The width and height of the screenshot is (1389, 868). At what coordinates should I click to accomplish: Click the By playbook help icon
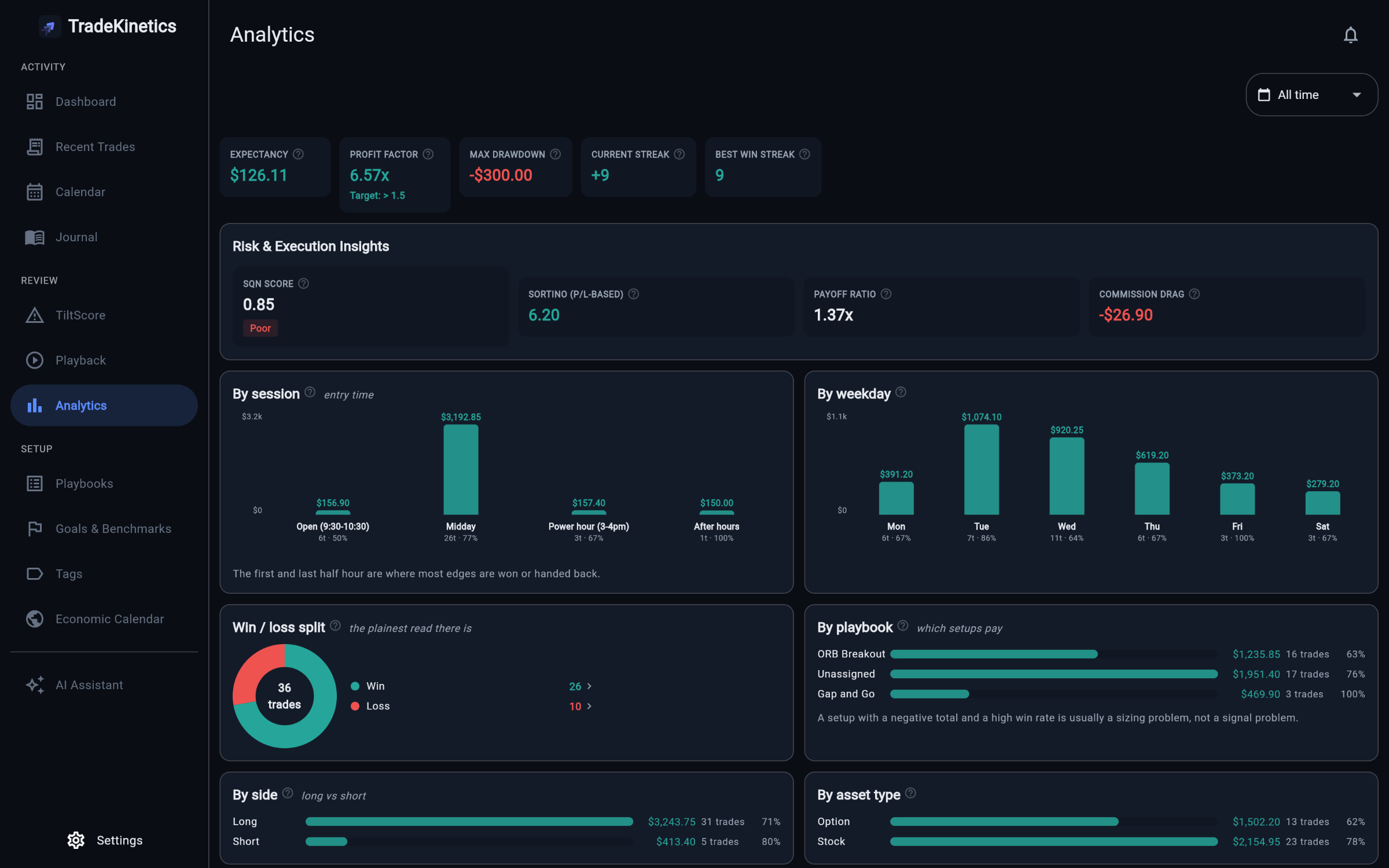pyautogui.click(x=903, y=626)
